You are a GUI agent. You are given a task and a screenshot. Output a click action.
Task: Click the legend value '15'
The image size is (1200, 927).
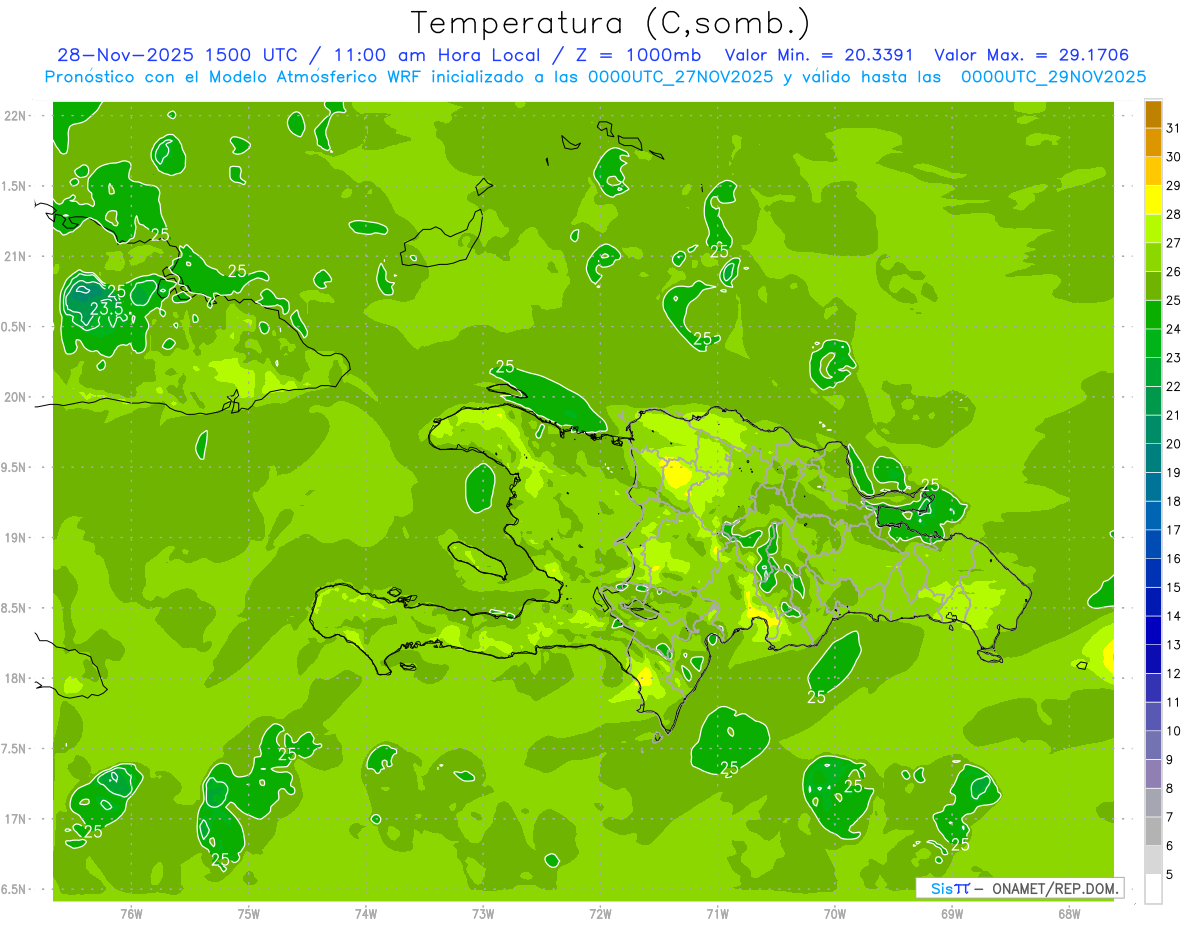tap(1174, 588)
